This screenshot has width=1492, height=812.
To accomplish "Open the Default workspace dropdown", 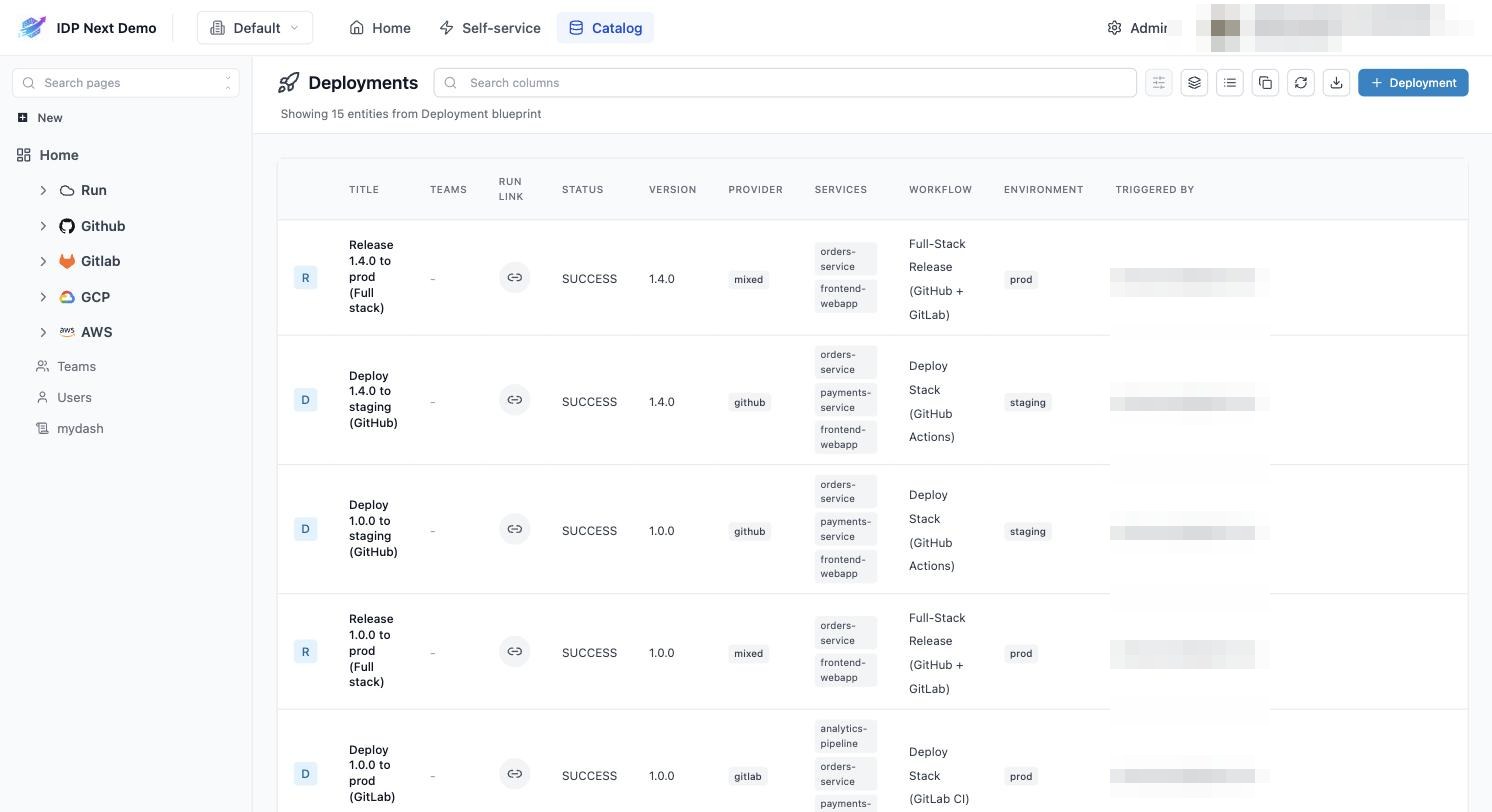I will [255, 28].
